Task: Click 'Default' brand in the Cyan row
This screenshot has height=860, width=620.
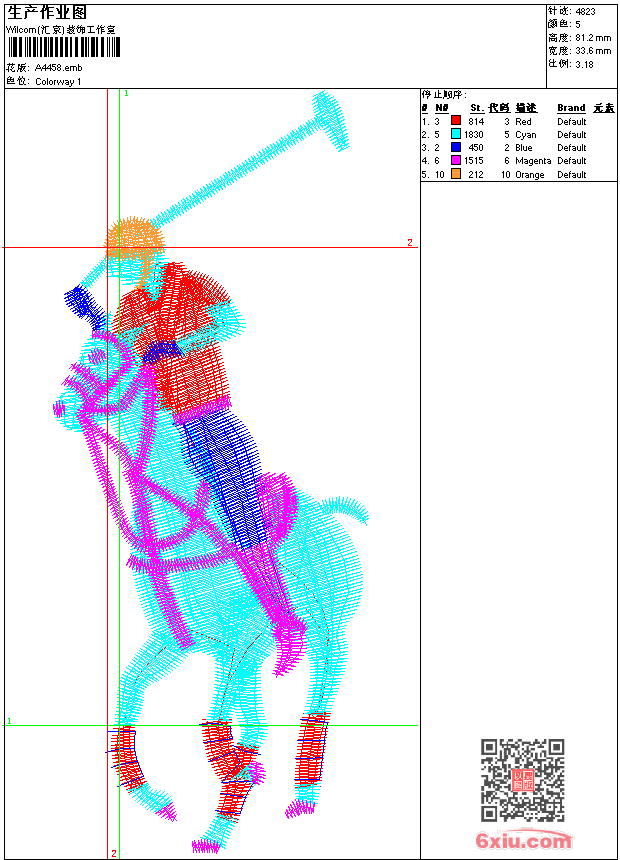Action: click(572, 134)
